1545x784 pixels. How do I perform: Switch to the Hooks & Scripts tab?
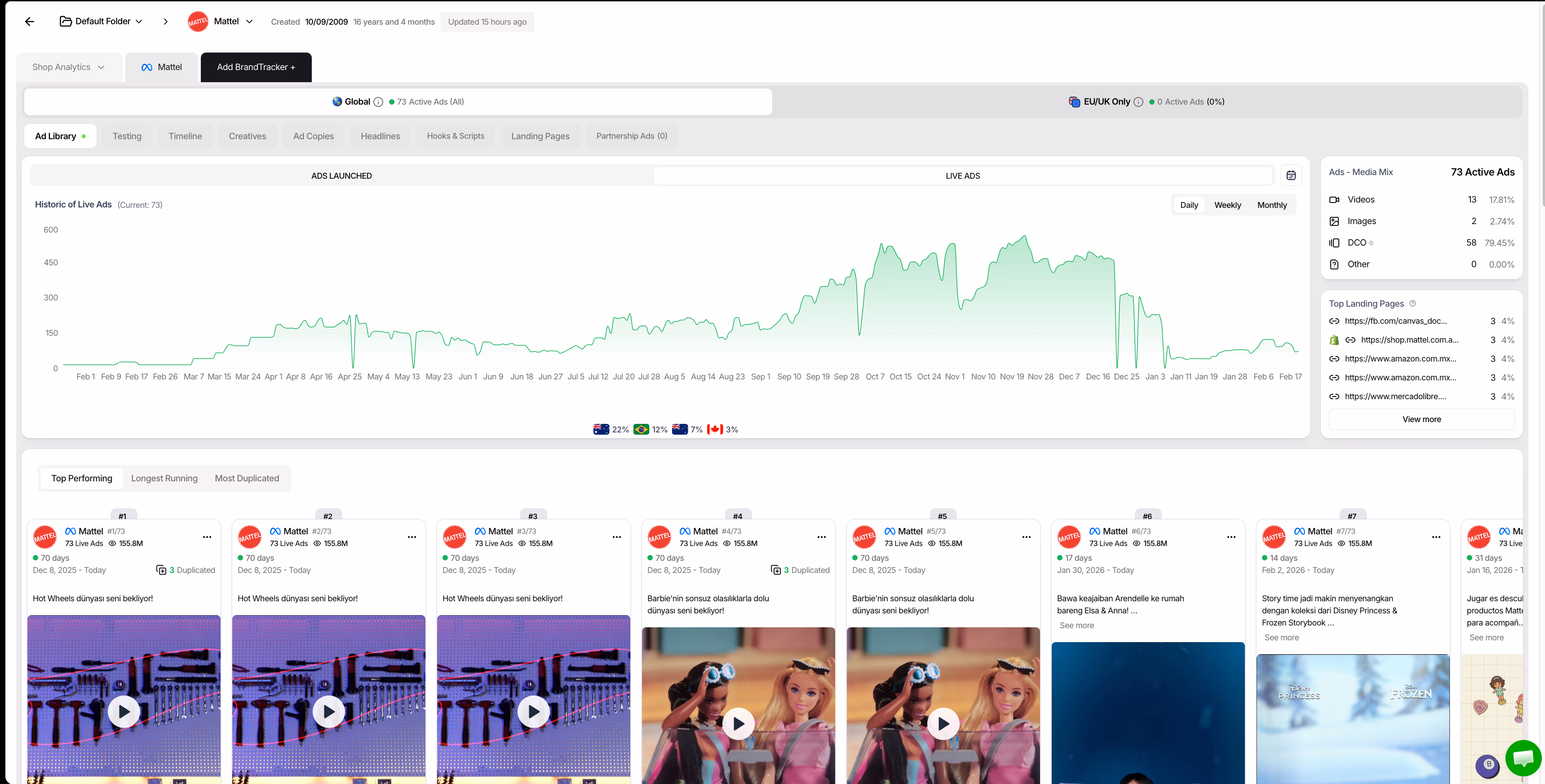pyautogui.click(x=455, y=136)
